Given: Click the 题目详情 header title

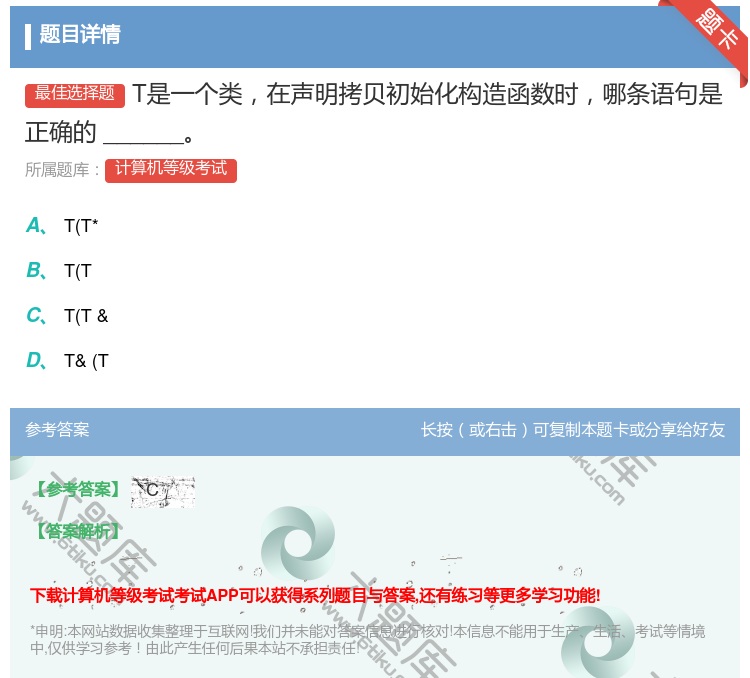Looking at the screenshot, I should click(x=79, y=34).
